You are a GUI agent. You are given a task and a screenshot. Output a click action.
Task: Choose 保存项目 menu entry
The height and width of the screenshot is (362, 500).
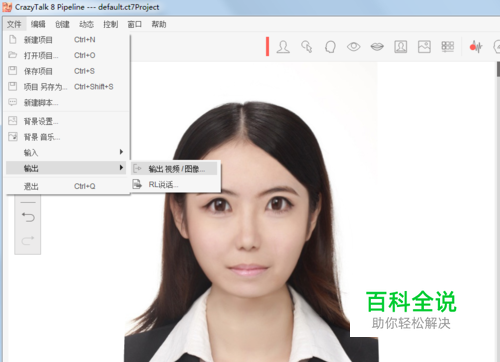click(x=66, y=71)
